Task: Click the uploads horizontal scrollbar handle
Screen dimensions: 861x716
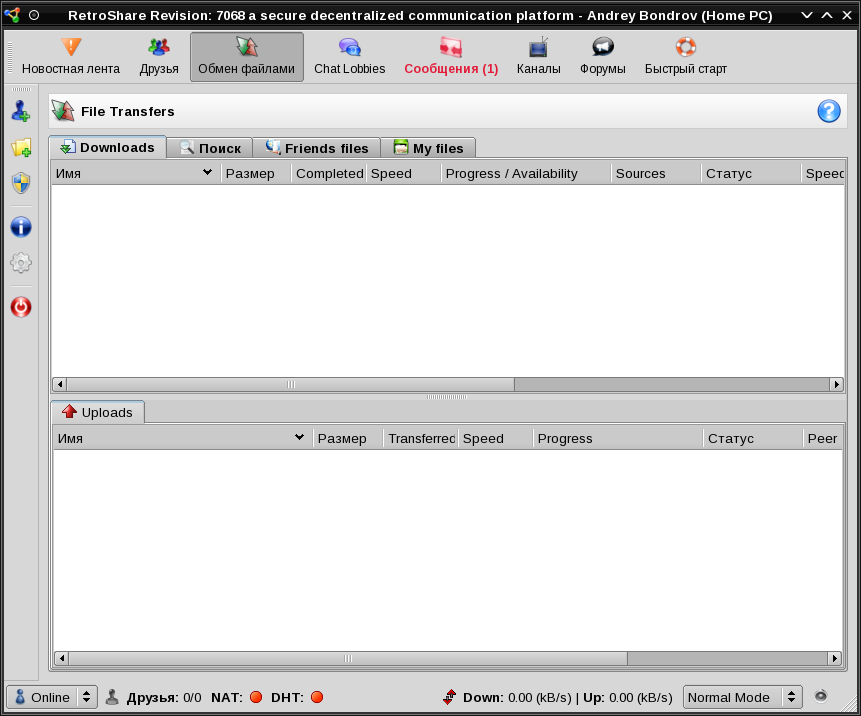Action: coord(348,658)
